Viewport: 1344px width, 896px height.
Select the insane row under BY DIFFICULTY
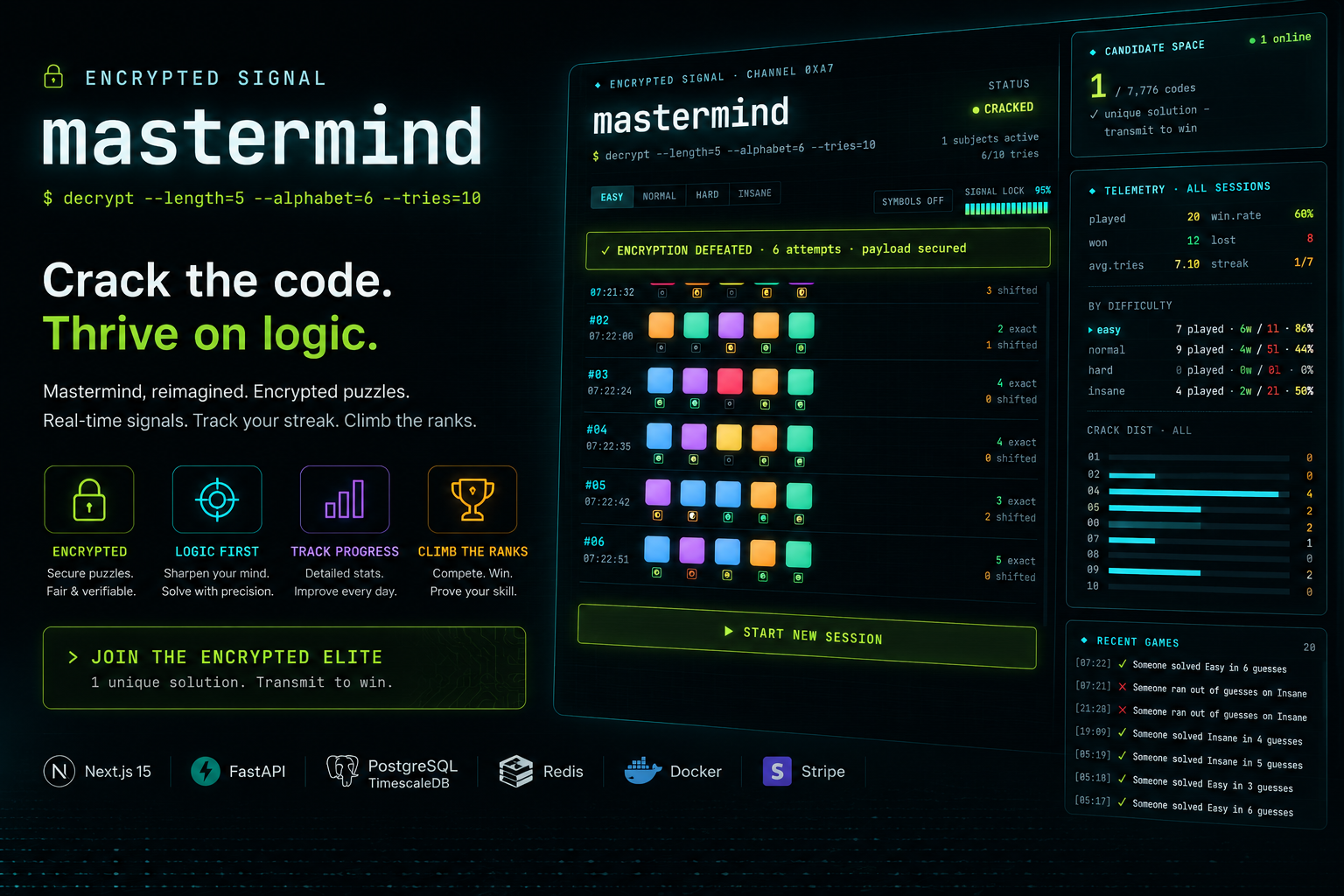coord(1200,391)
